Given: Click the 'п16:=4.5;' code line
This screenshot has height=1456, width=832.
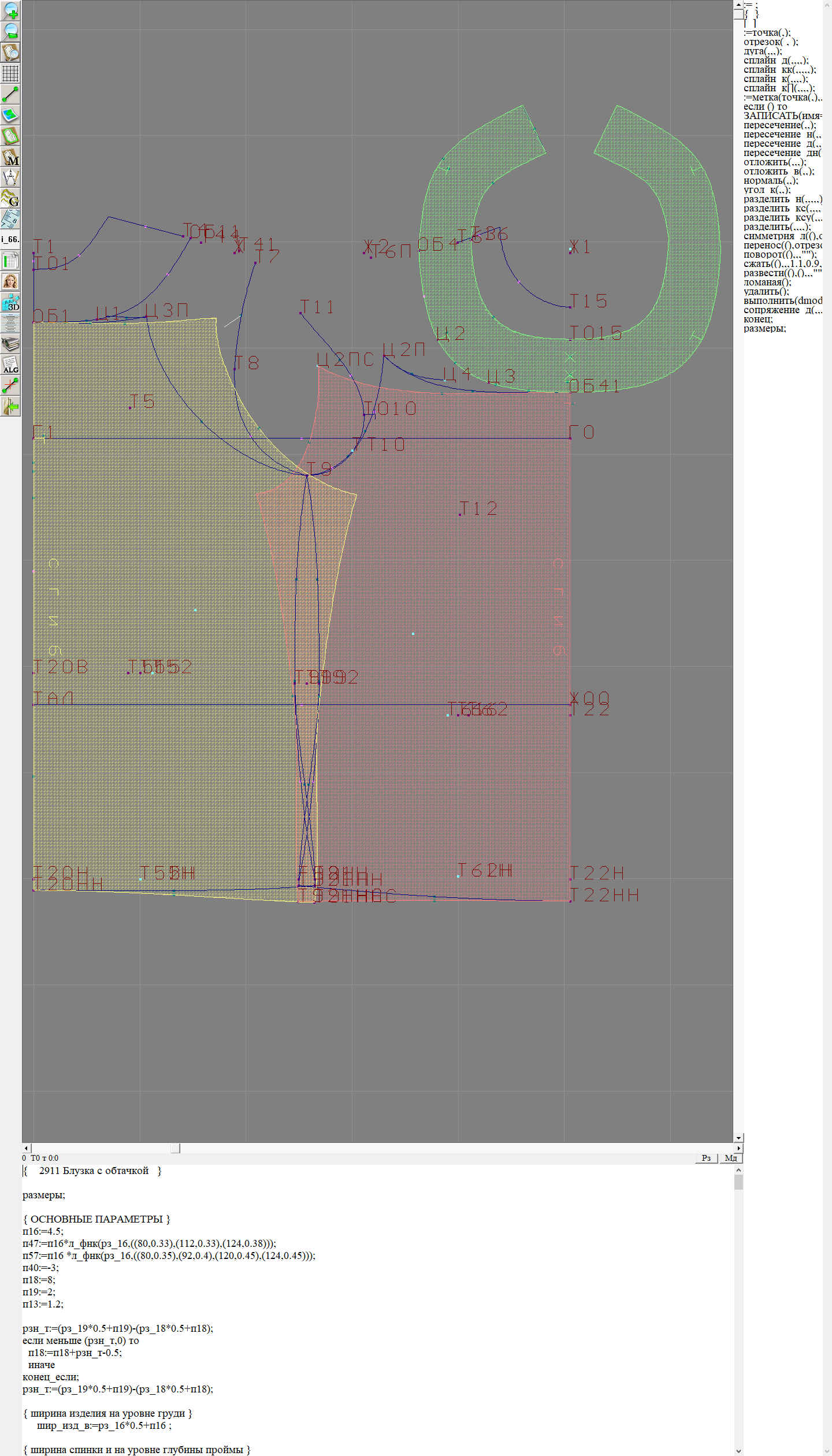Looking at the screenshot, I should [43, 1231].
